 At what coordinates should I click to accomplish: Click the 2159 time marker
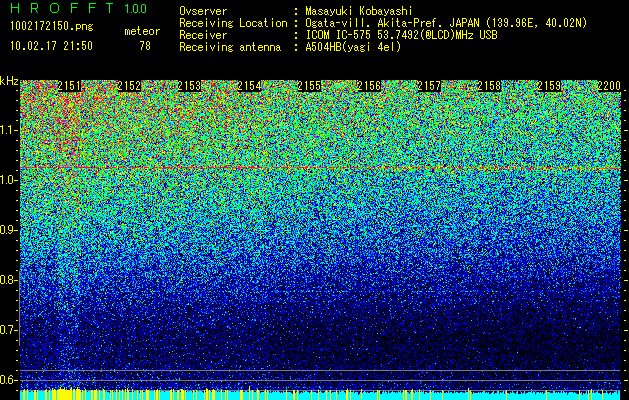[549, 86]
